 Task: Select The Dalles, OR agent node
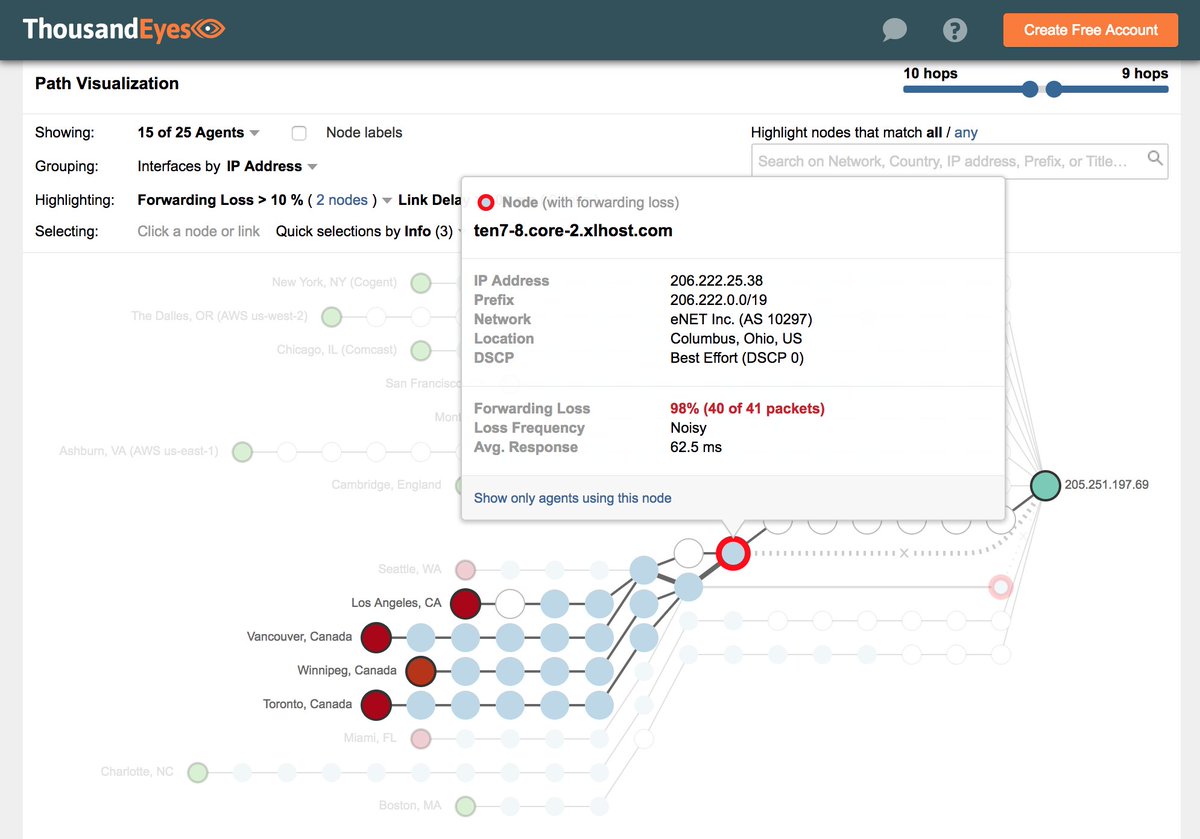pyautogui.click(x=331, y=317)
